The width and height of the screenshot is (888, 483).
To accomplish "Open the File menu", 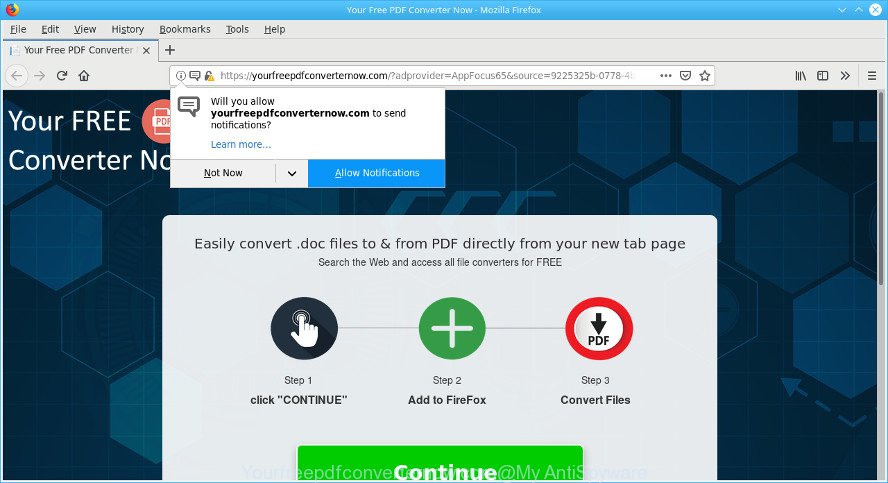I will (x=18, y=29).
